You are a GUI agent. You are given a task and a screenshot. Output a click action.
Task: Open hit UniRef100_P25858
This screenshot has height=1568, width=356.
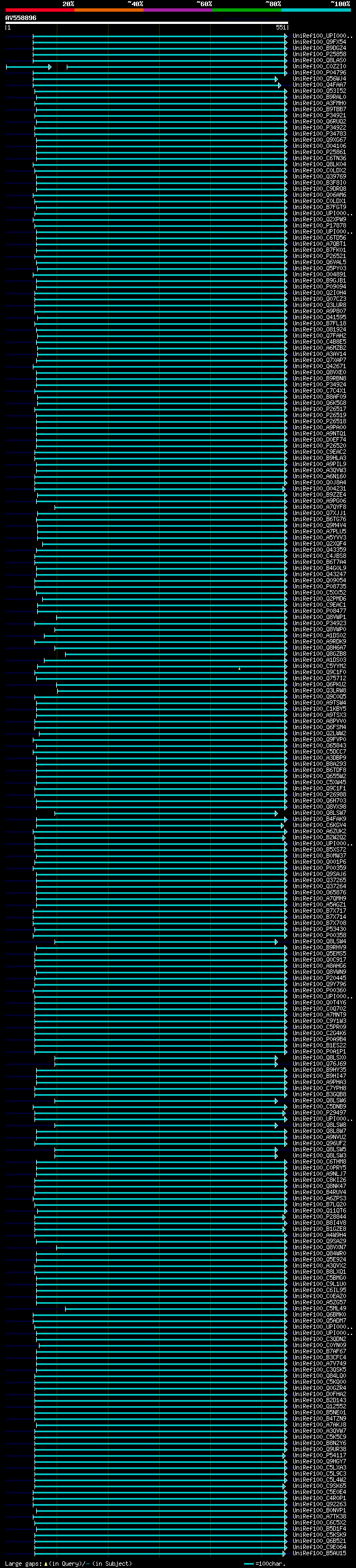pyautogui.click(x=319, y=54)
